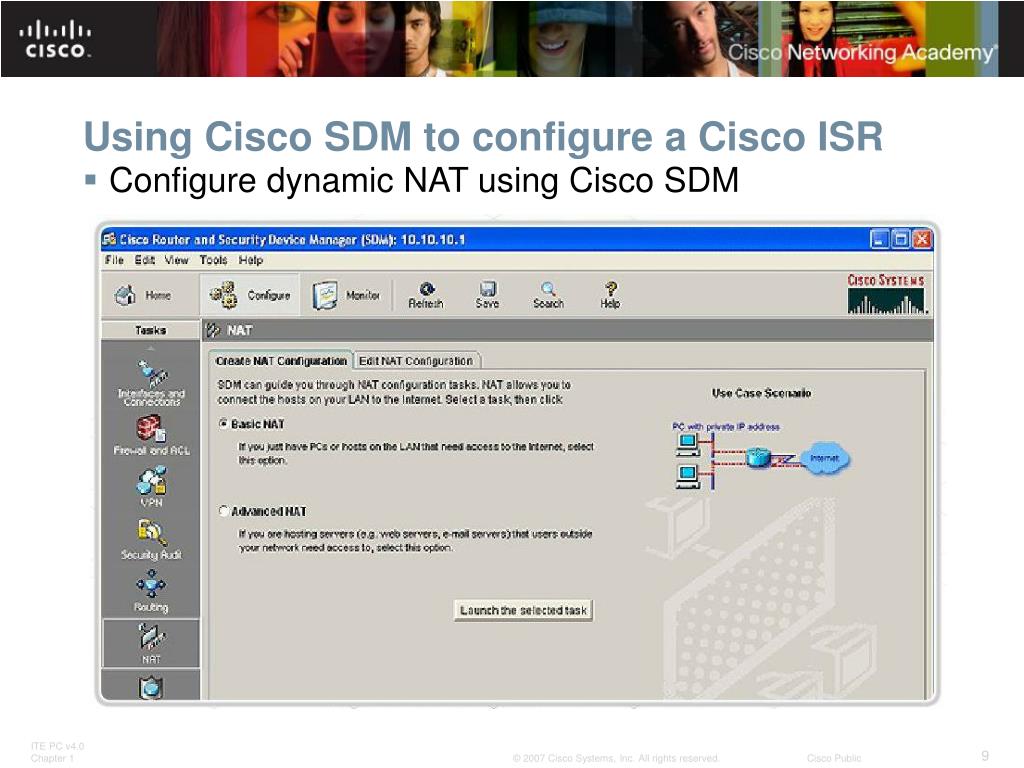Click the Cisco logo in the slide header
This screenshot has height=768, width=1024.
tap(55, 39)
